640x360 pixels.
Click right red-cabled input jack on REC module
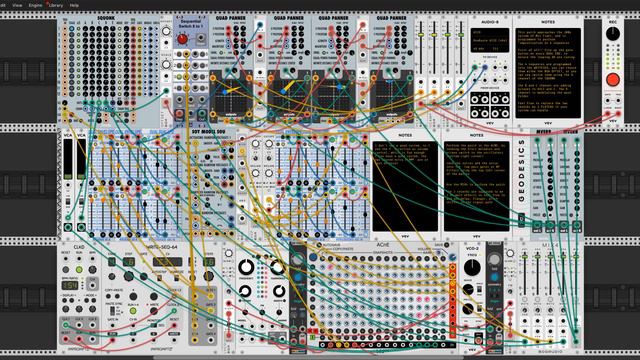pyautogui.click(x=618, y=114)
